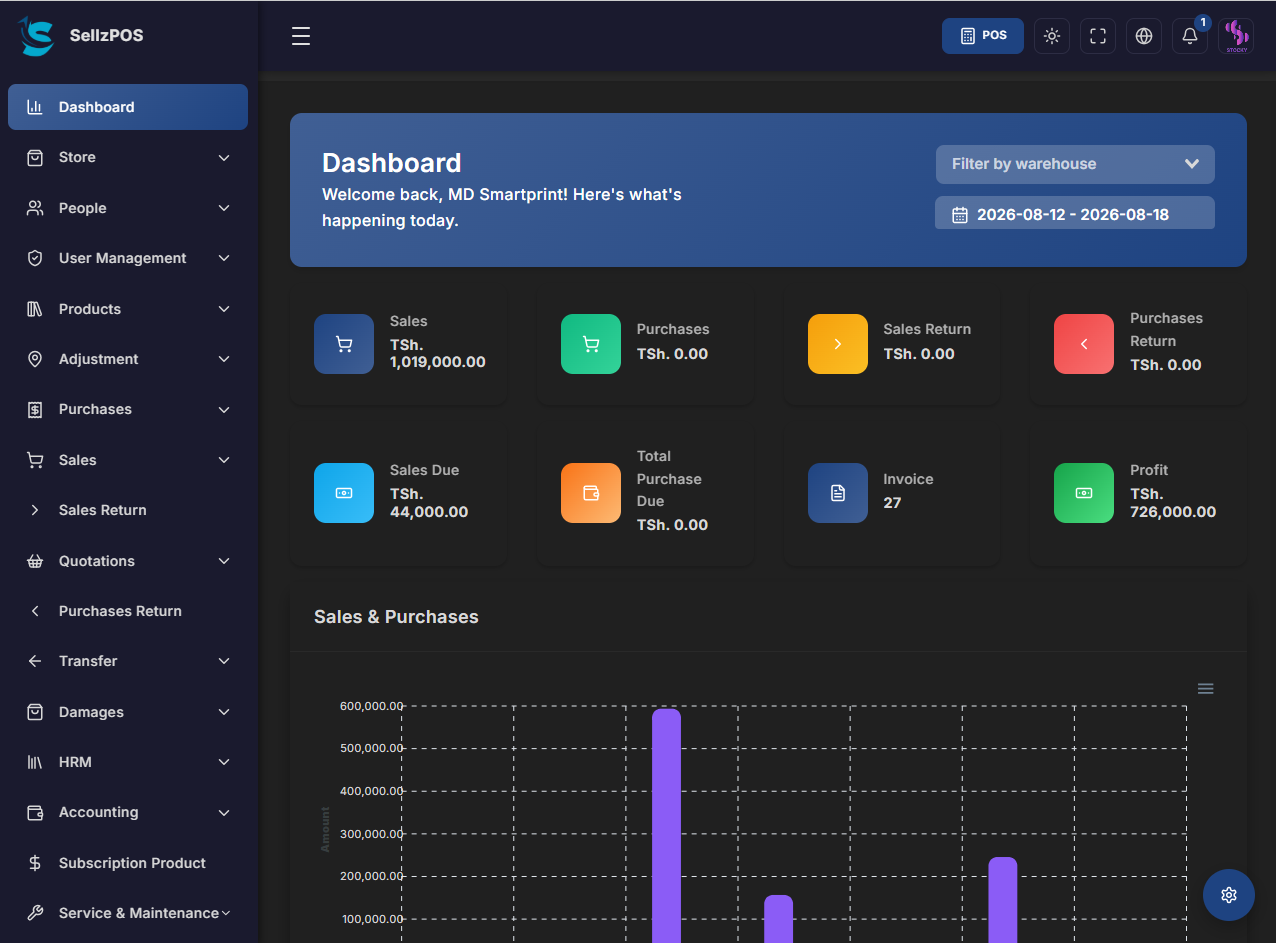Click the Products books icon

point(35,309)
